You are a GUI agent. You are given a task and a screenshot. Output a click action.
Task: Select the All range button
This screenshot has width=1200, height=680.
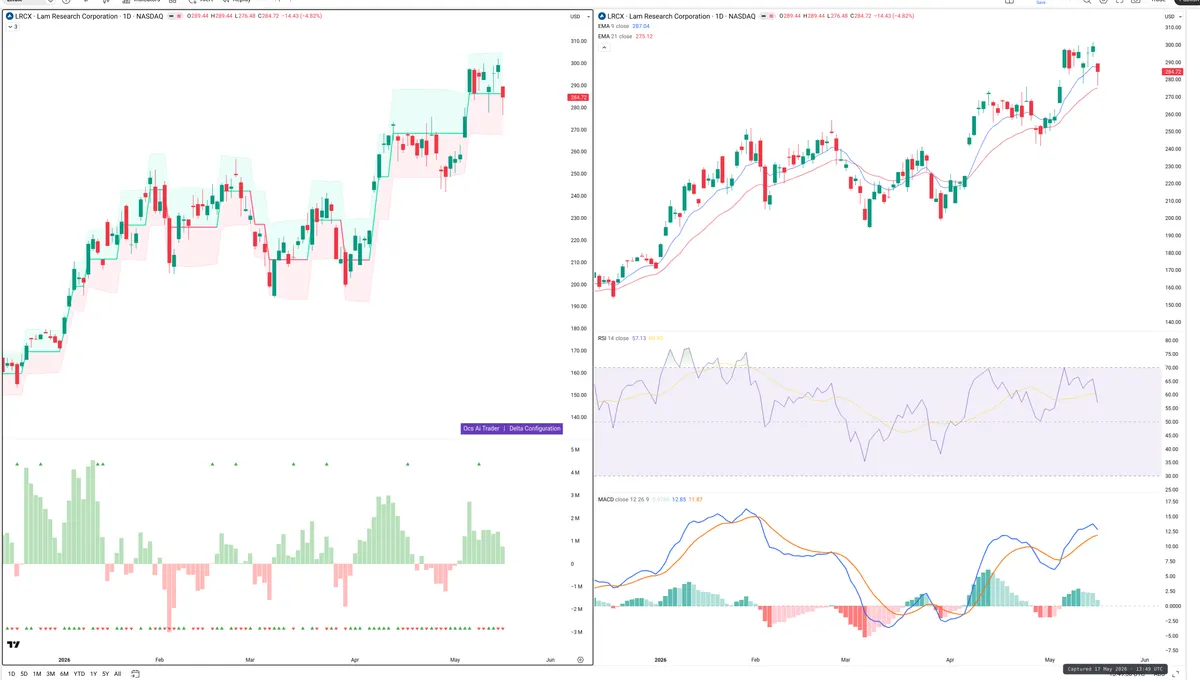tap(117, 674)
